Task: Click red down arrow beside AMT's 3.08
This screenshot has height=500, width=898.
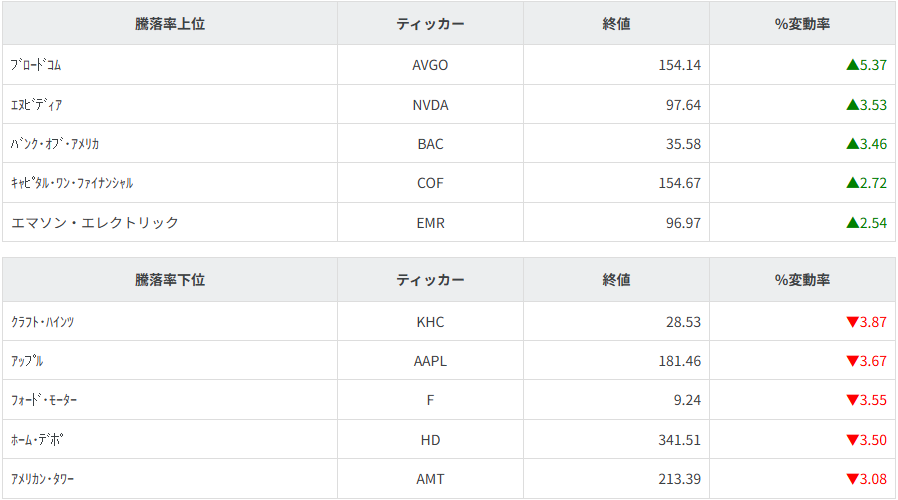Action: (852, 479)
